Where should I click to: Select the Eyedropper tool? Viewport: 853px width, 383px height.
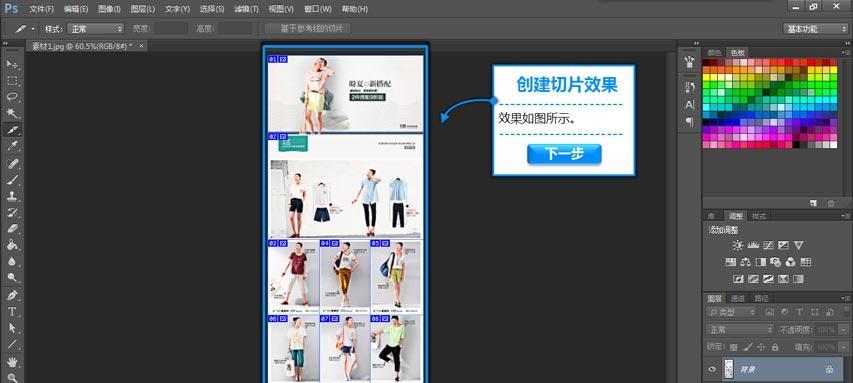pos(12,146)
